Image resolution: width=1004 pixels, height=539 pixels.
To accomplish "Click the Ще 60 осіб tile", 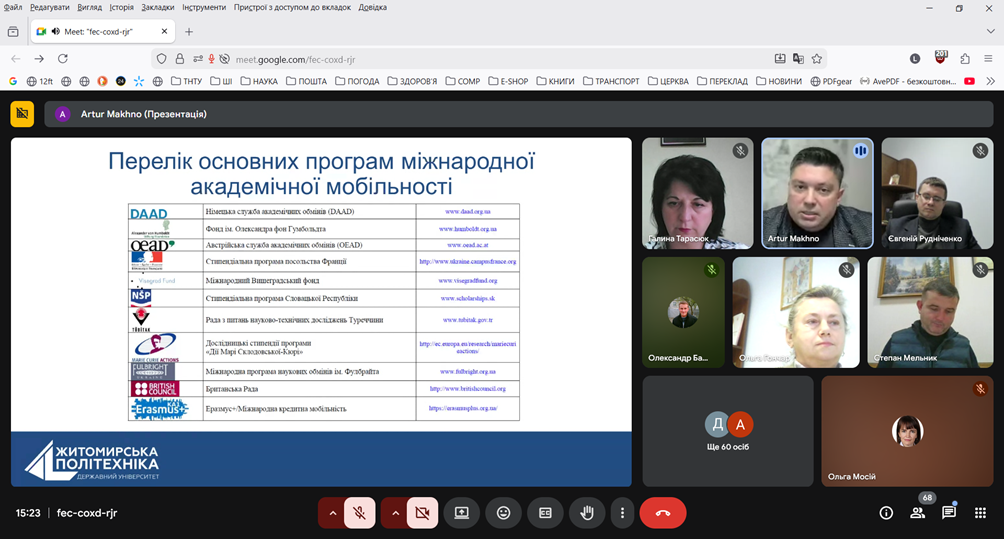I will 727,430.
